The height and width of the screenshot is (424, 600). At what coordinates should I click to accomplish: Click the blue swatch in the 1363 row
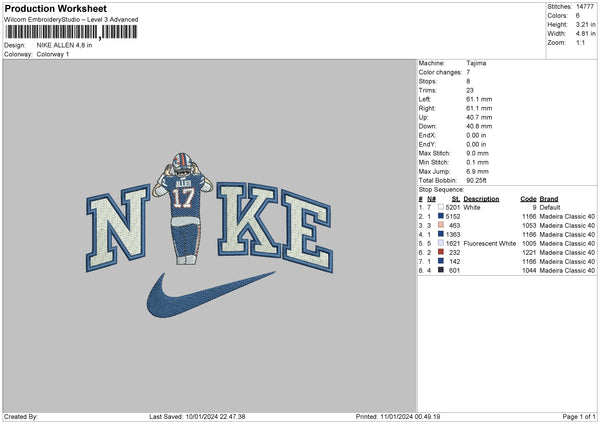[x=441, y=234]
